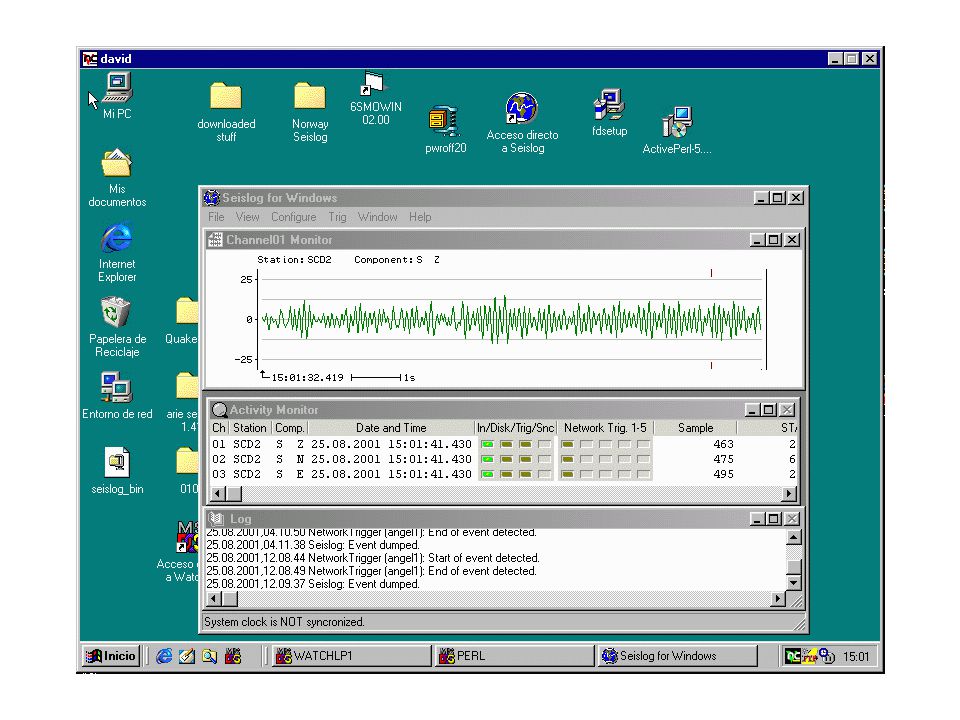Maximize the Activity Monitor window

770,410
